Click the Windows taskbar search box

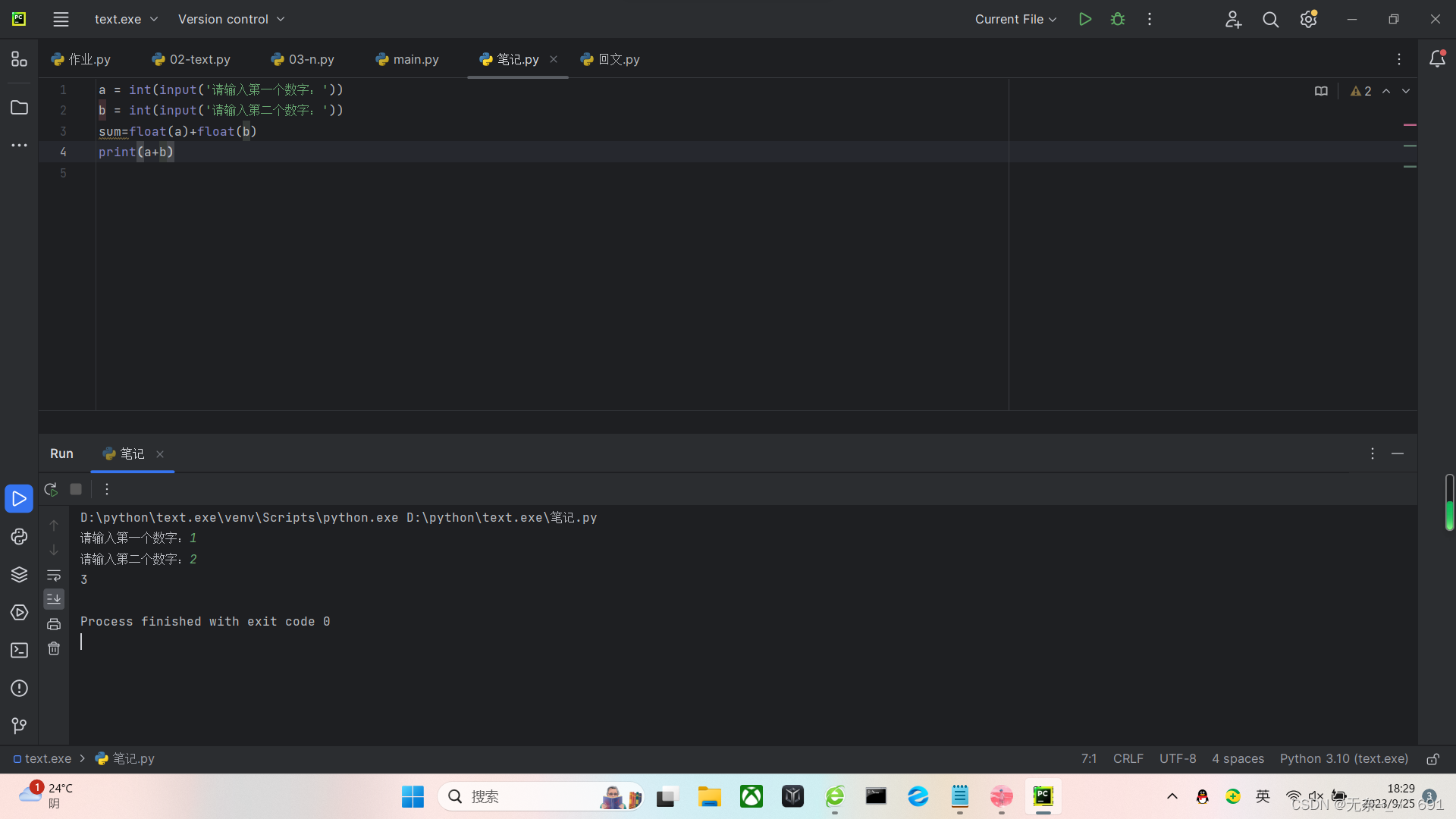click(x=531, y=796)
